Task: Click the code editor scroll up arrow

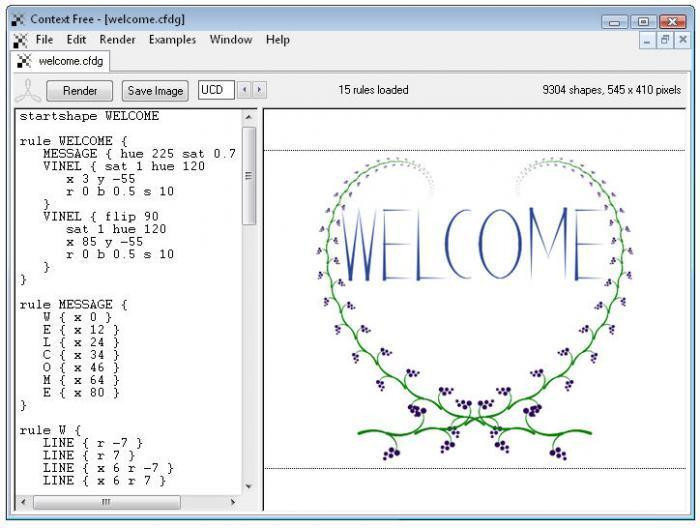Action: click(x=249, y=117)
